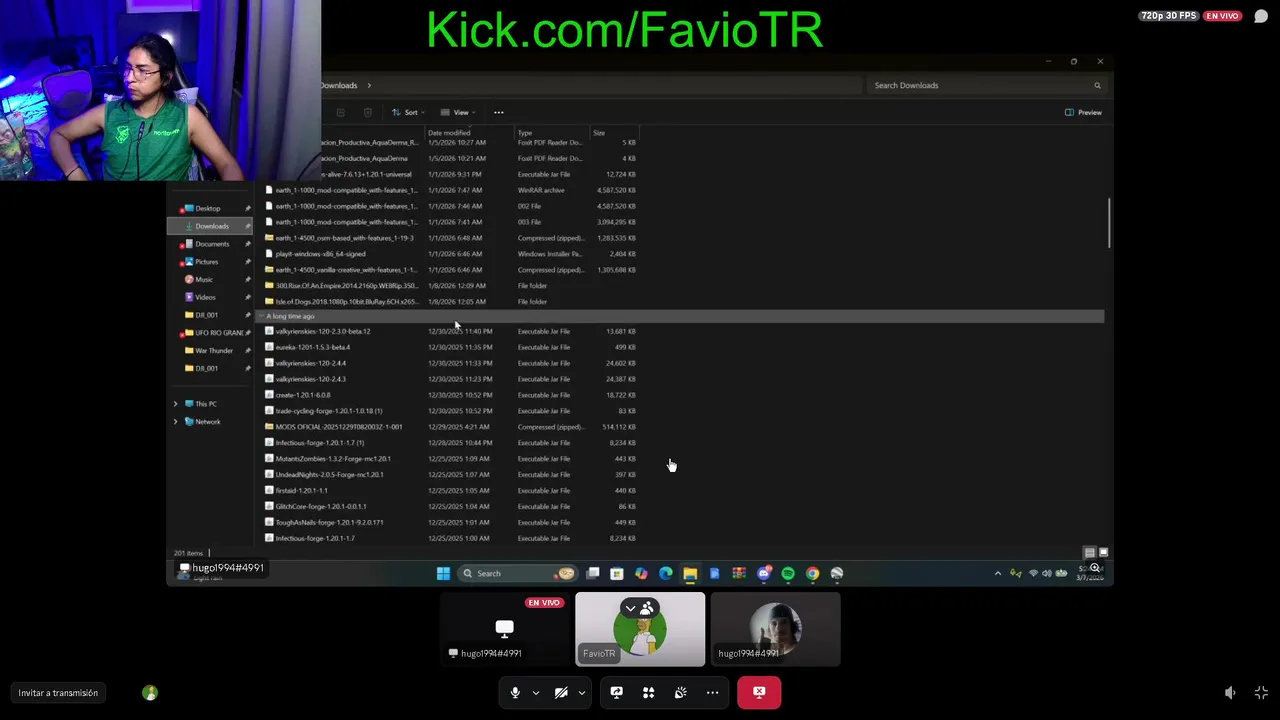The height and width of the screenshot is (720, 1280).
Task: Select file ToughAsNails-forge-1.20.1-9.2.0.171
Action: (x=329, y=522)
